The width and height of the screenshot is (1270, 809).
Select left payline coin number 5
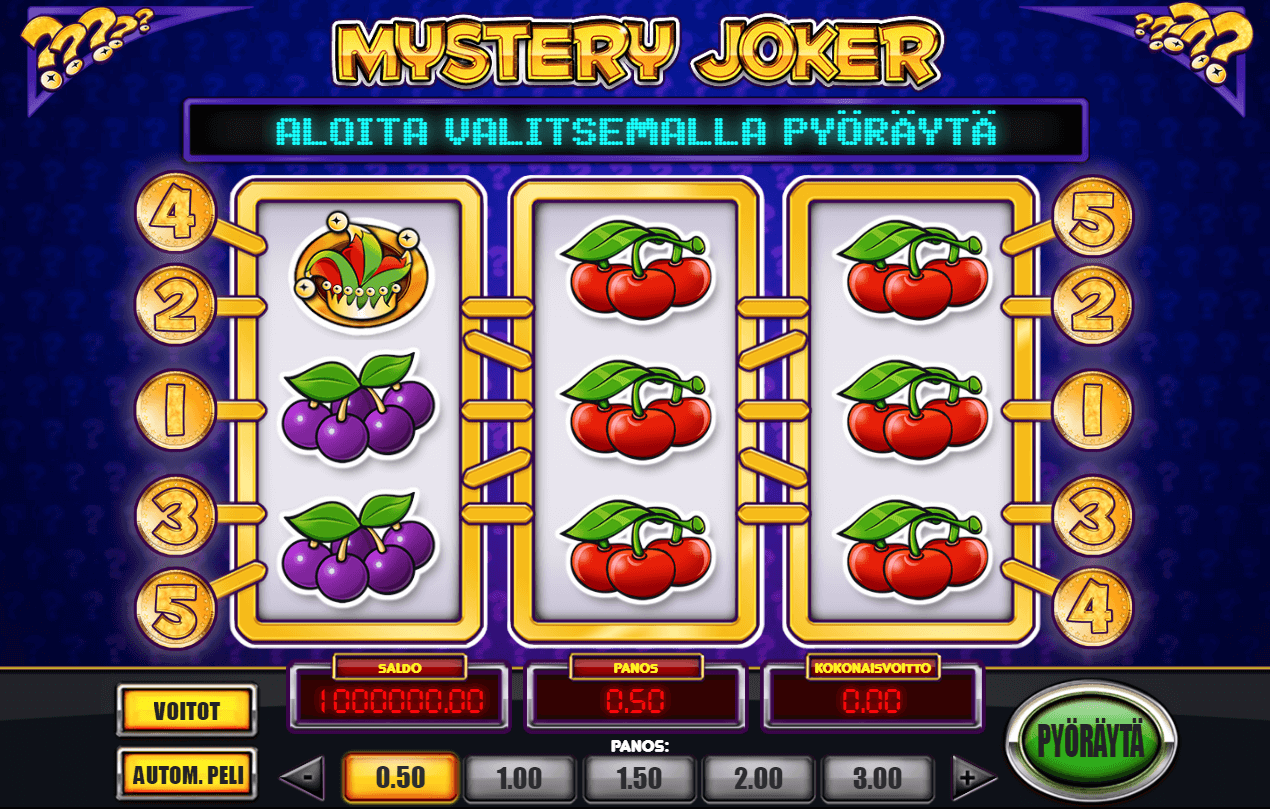176,608
